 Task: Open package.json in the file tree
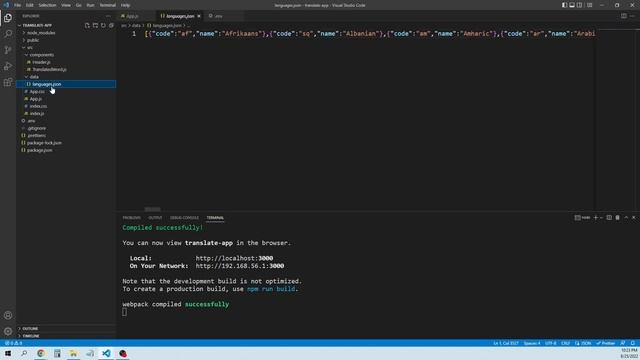tap(39, 150)
